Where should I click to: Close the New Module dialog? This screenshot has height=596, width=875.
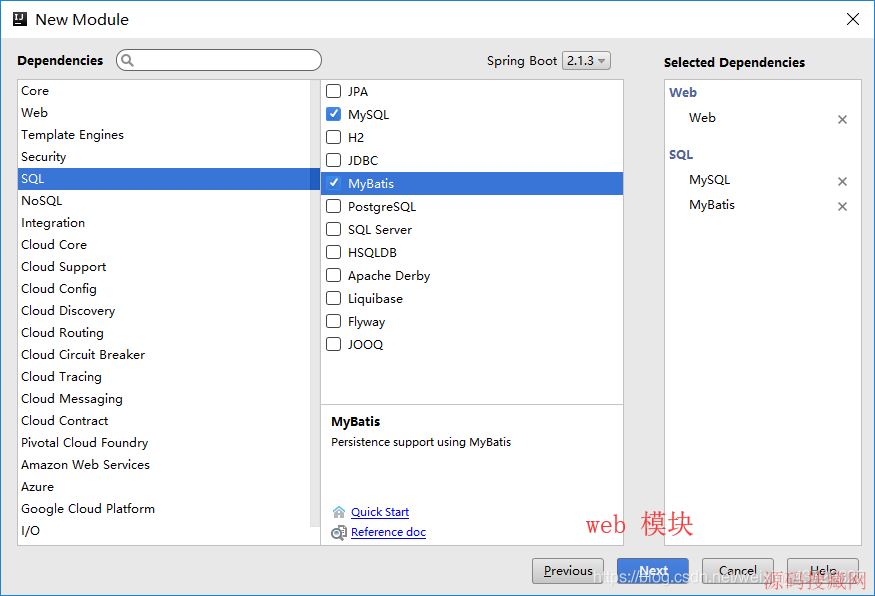click(852, 19)
